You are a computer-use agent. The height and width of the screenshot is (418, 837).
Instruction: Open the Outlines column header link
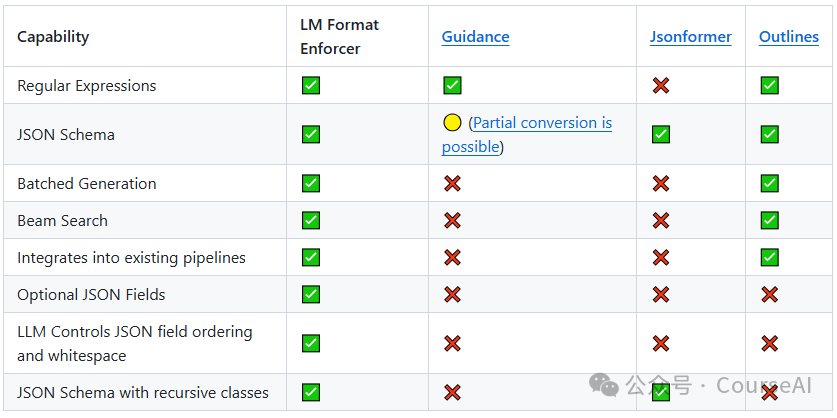point(788,37)
